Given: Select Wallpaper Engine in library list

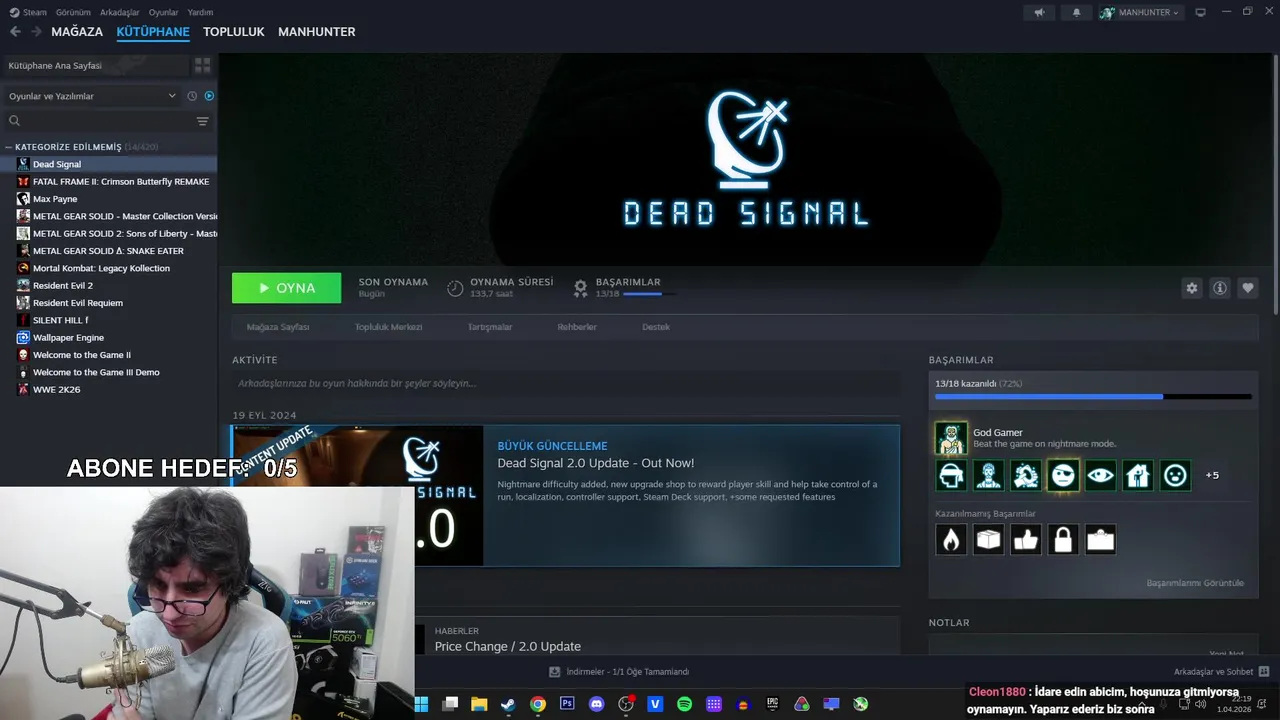Looking at the screenshot, I should pyautogui.click(x=68, y=338).
